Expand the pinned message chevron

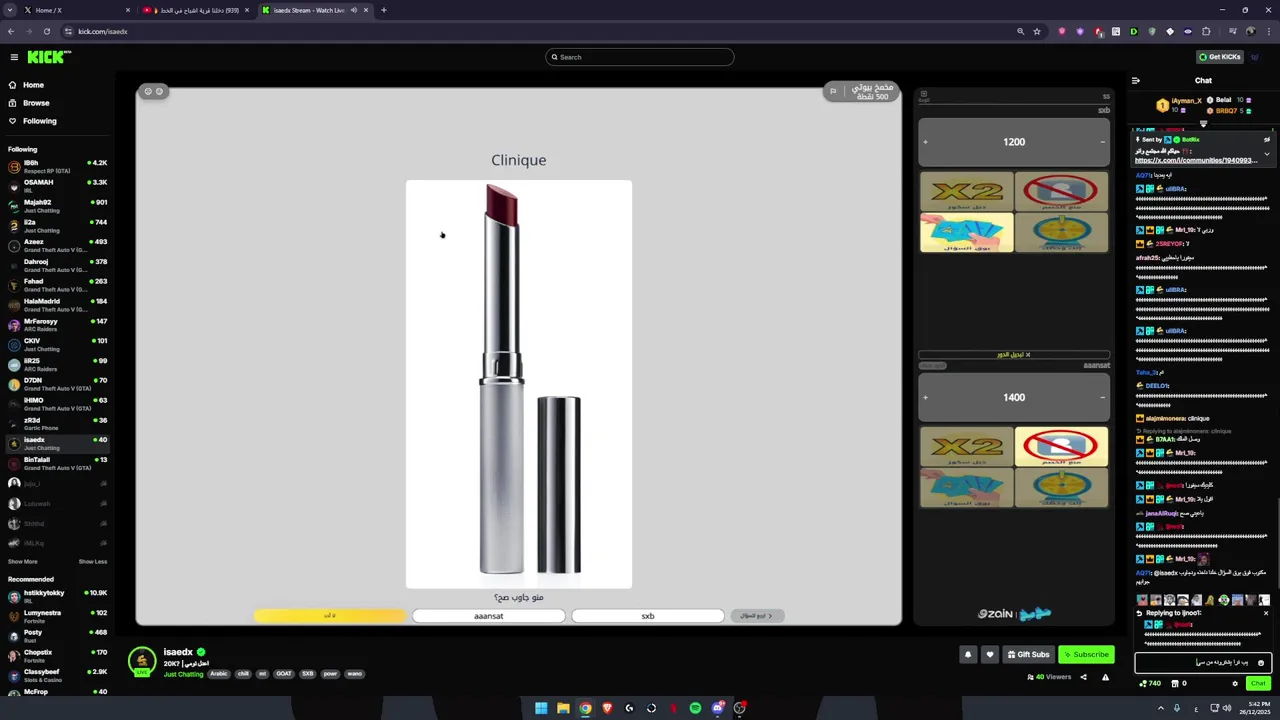pyautogui.click(x=1266, y=154)
